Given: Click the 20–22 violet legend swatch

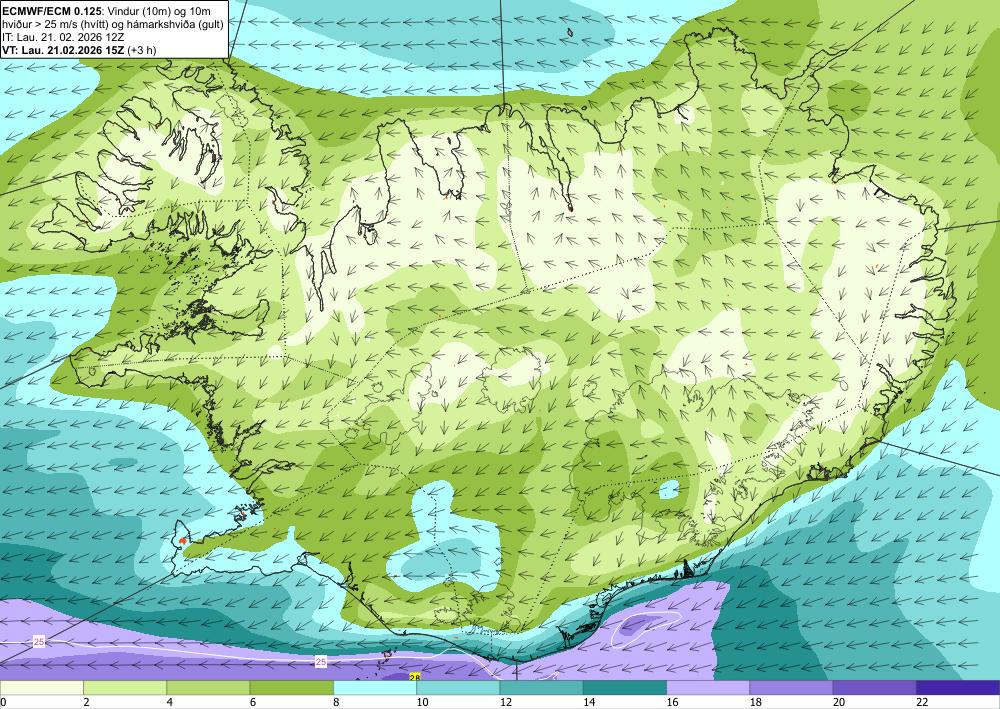Looking at the screenshot, I should point(874,688).
